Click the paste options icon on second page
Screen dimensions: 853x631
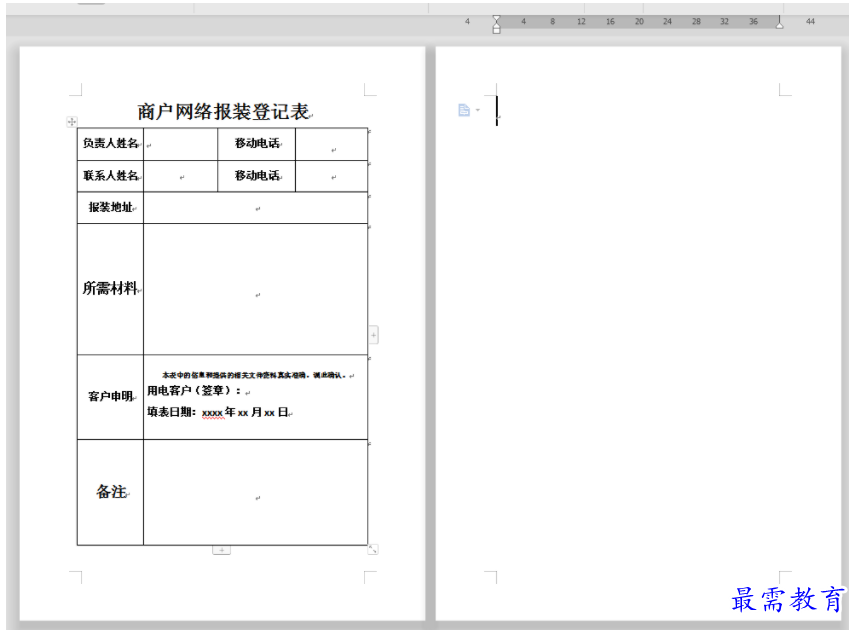[x=464, y=110]
